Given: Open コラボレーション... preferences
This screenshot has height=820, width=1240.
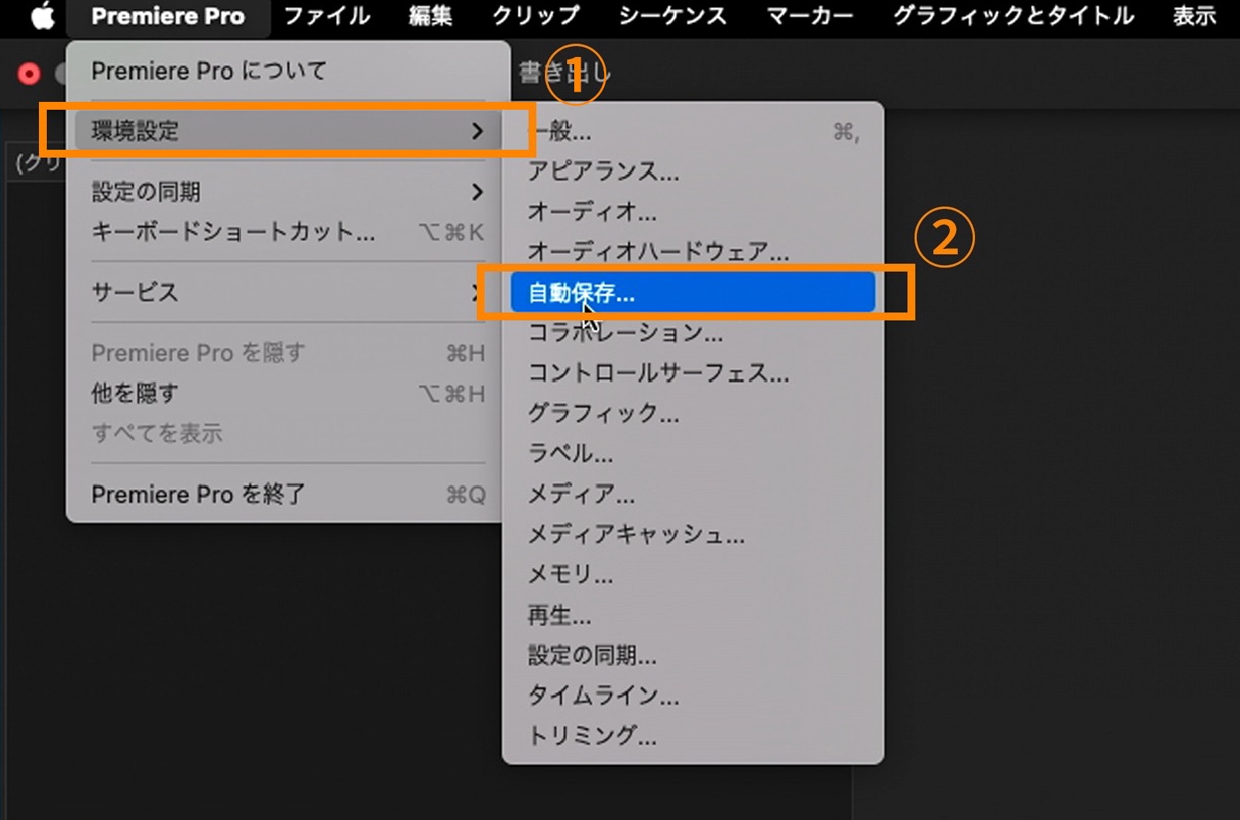Looking at the screenshot, I should point(693,333).
